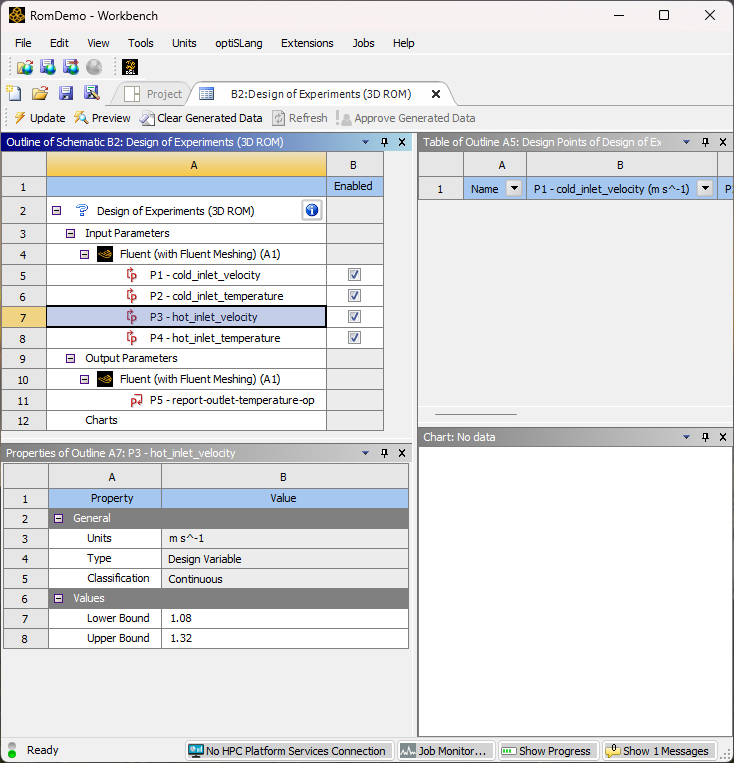Click the New project icon
The height and width of the screenshot is (763, 734).
14,93
